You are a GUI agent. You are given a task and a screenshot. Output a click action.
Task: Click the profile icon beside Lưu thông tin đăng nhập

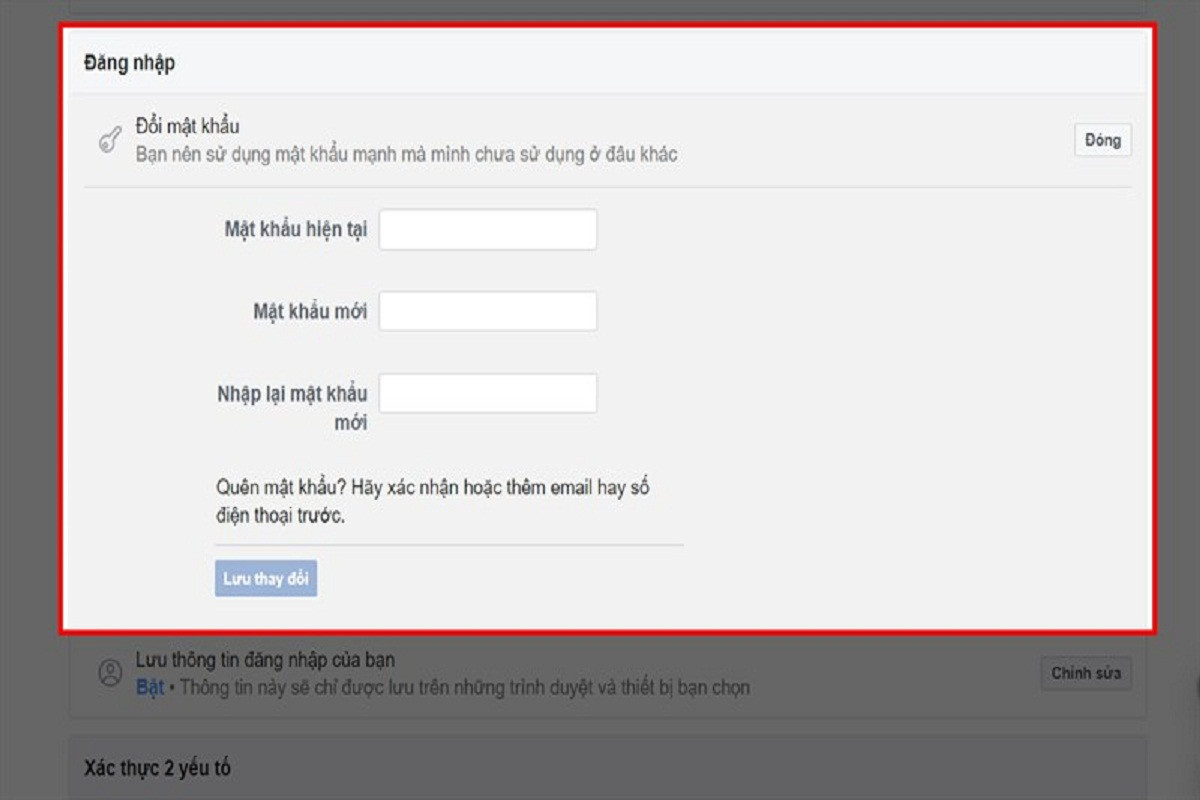[109, 673]
